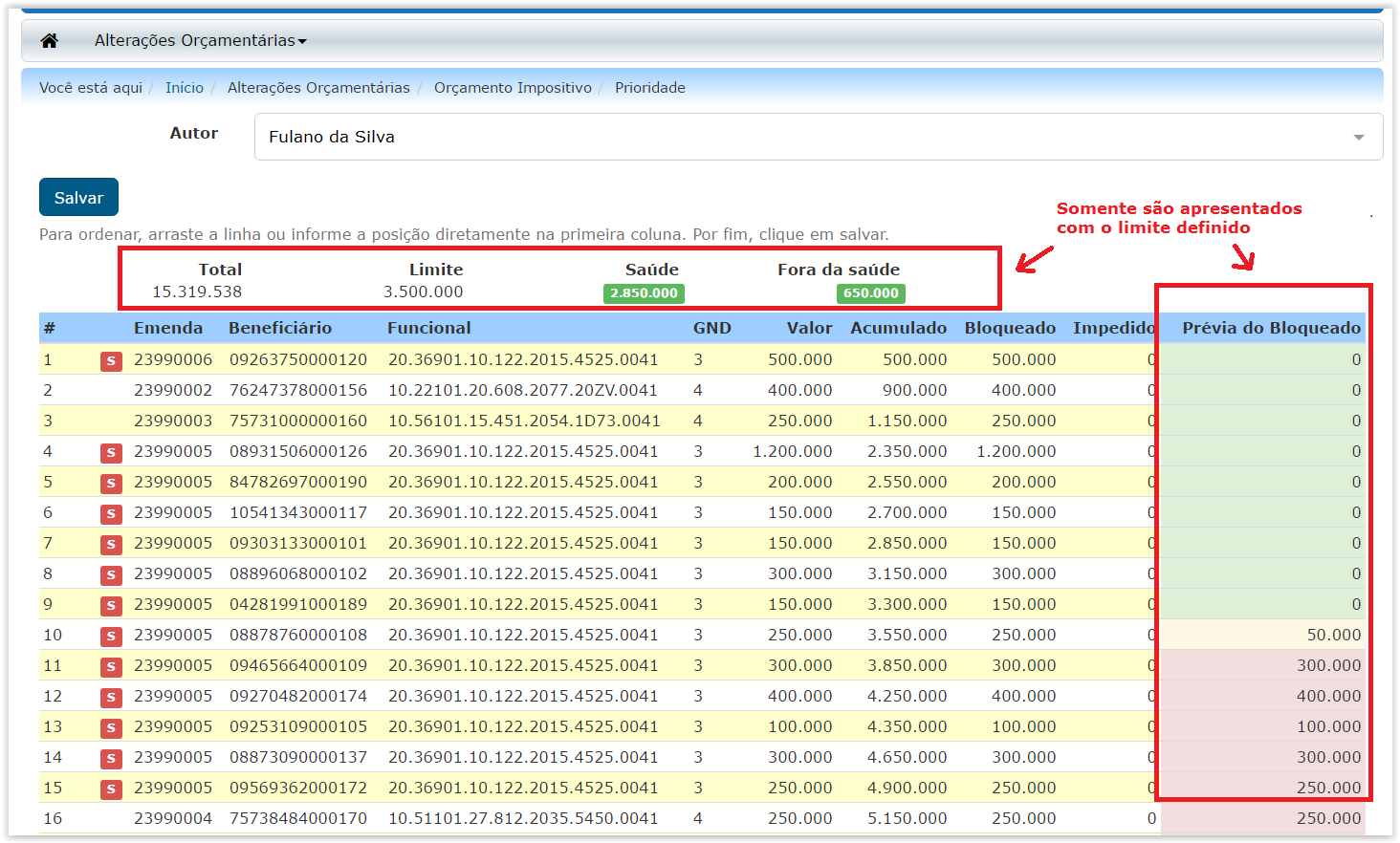Open the Alterações Orçamentárias dropdown menu

pos(200,40)
